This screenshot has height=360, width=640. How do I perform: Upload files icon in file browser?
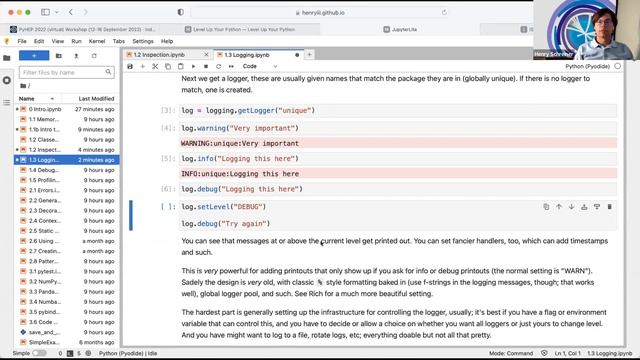pos(76,56)
